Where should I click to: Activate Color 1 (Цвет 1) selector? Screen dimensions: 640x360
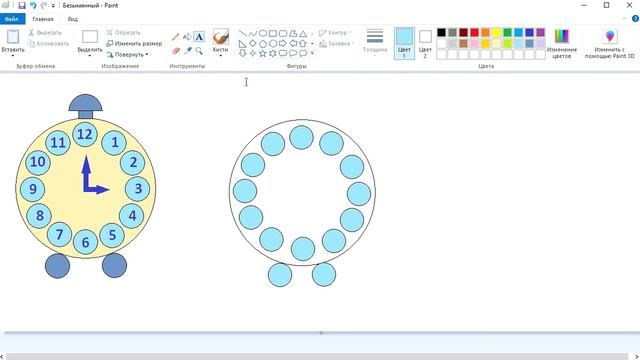point(404,43)
